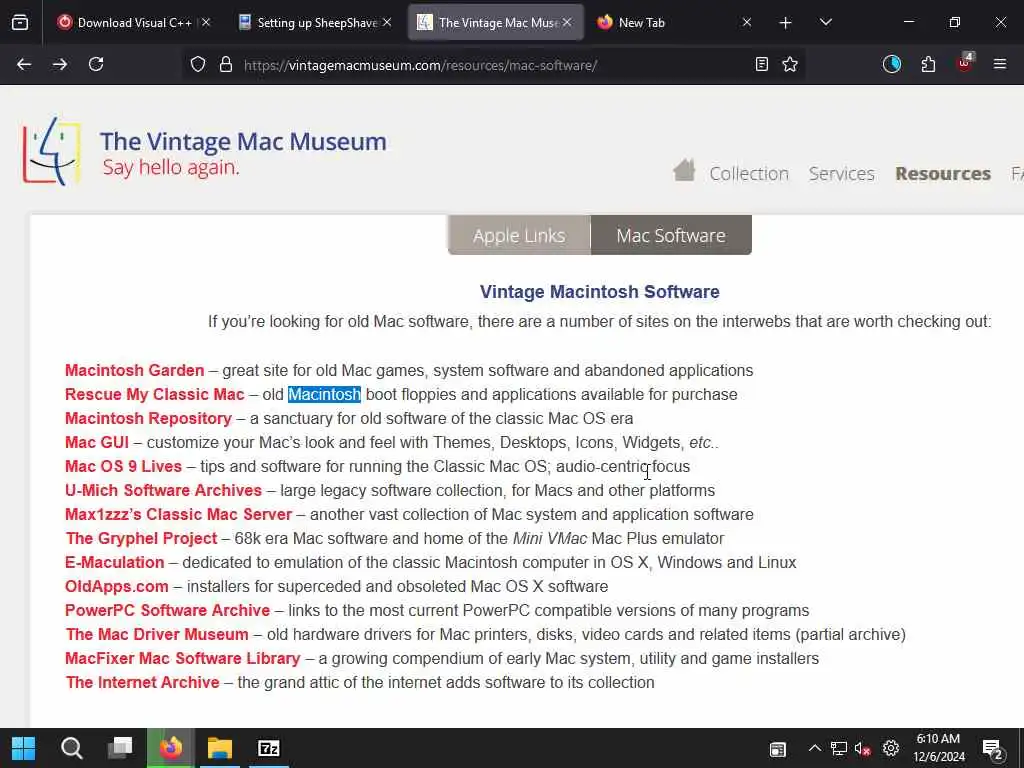The width and height of the screenshot is (1024, 768).
Task: Switch to Setting up SheepShaver tab
Action: click(317, 22)
